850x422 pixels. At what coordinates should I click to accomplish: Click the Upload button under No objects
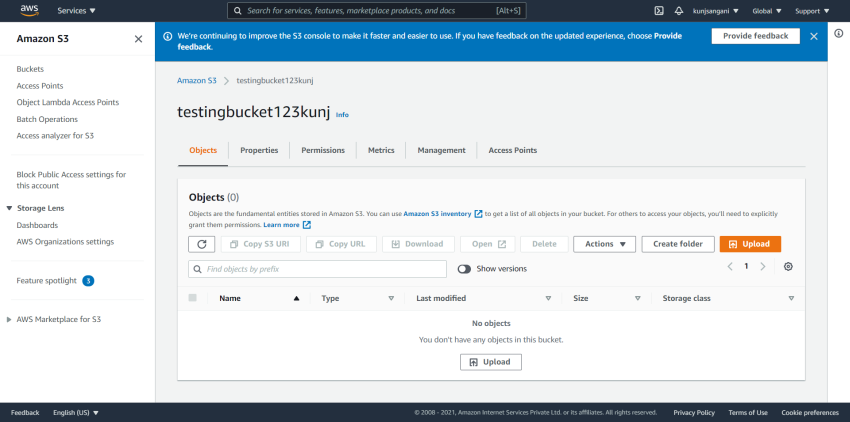[x=491, y=362]
